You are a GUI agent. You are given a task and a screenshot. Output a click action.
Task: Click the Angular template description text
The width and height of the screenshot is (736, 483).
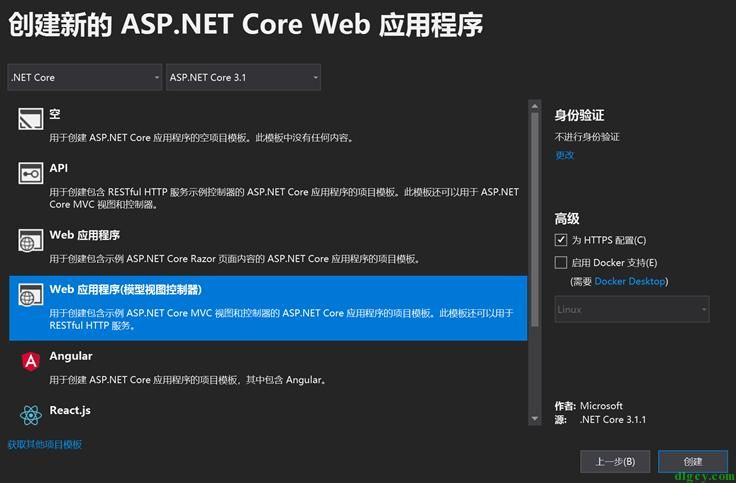tap(188, 380)
